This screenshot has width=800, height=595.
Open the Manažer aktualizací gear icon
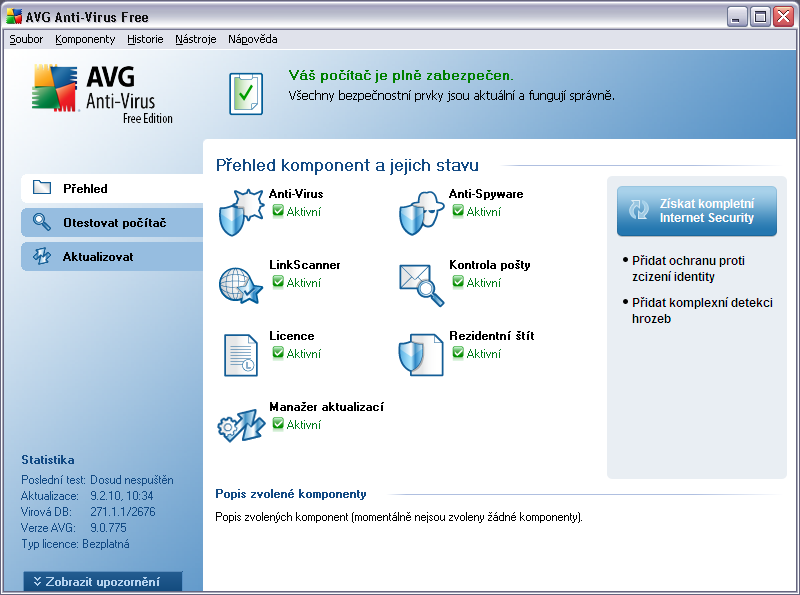(241, 425)
